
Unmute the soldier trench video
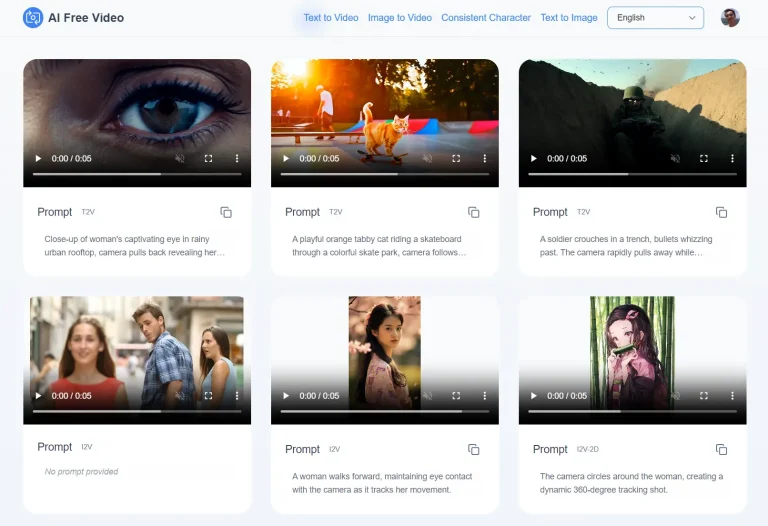(x=675, y=158)
